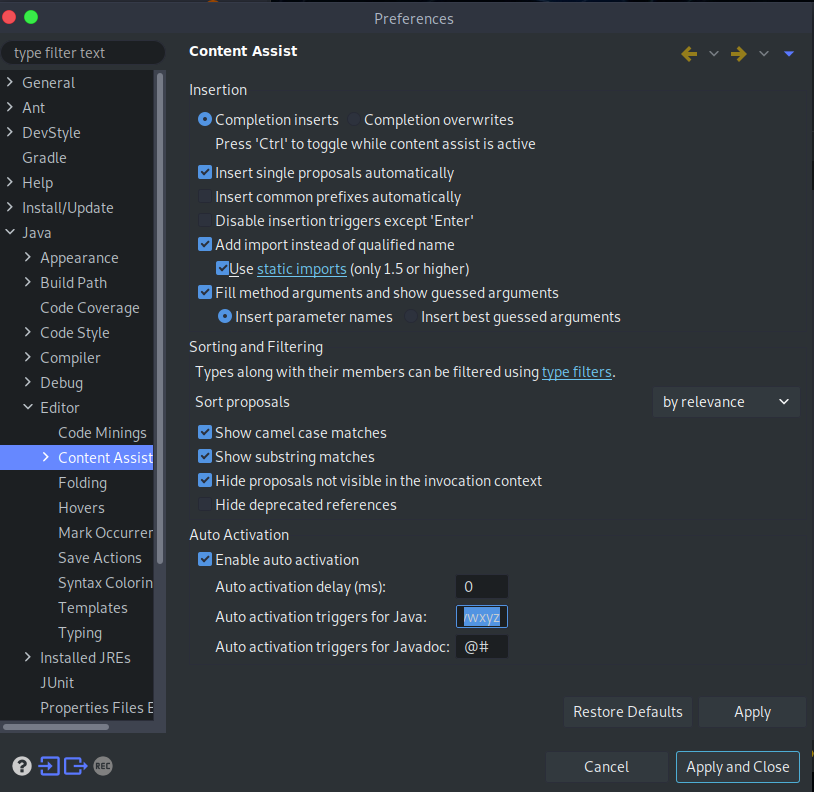The image size is (814, 792).
Task: Go forward using the yellow right arrow
Action: point(739,53)
